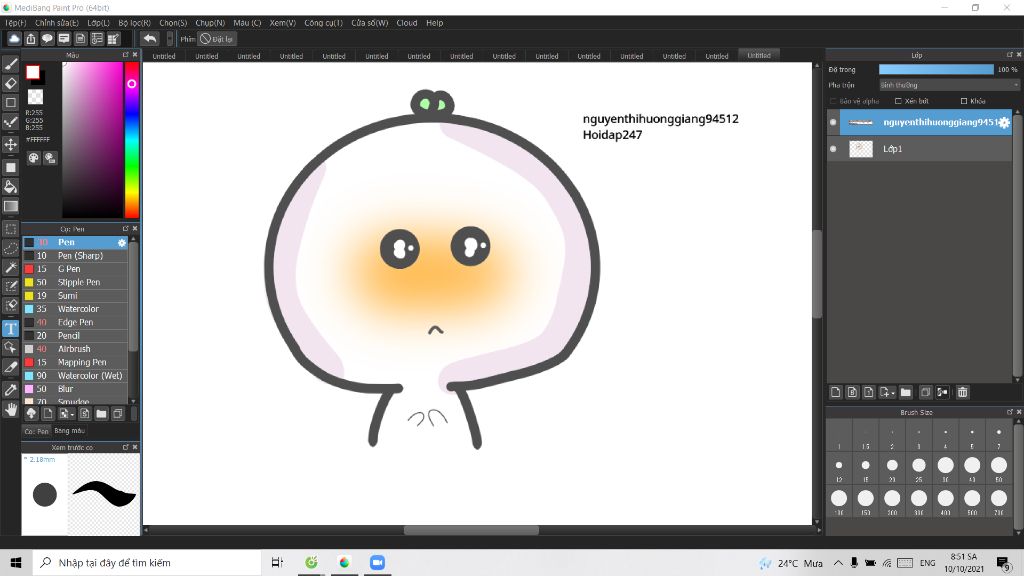The height and width of the screenshot is (576, 1024).
Task: Switch to the Bảng màu tab
Action: (x=69, y=431)
